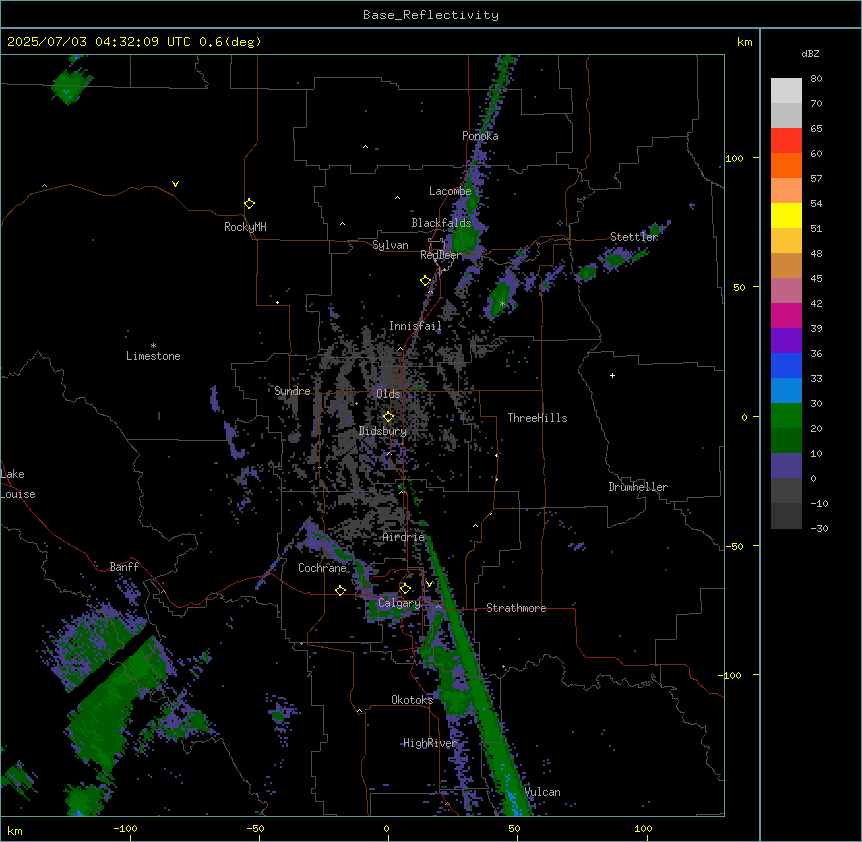Click the Sundre label
862x842 pixels.
[x=292, y=391]
